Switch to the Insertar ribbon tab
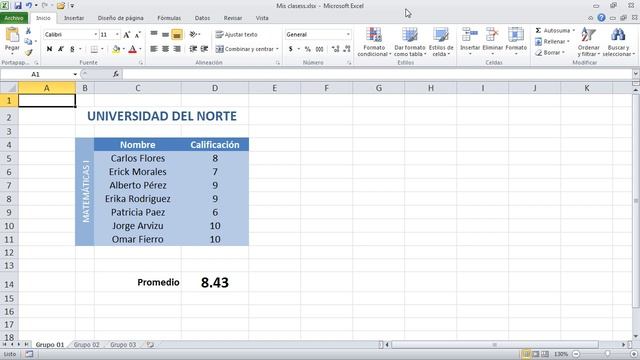This screenshot has height=360, width=640. pyautogui.click(x=74, y=18)
